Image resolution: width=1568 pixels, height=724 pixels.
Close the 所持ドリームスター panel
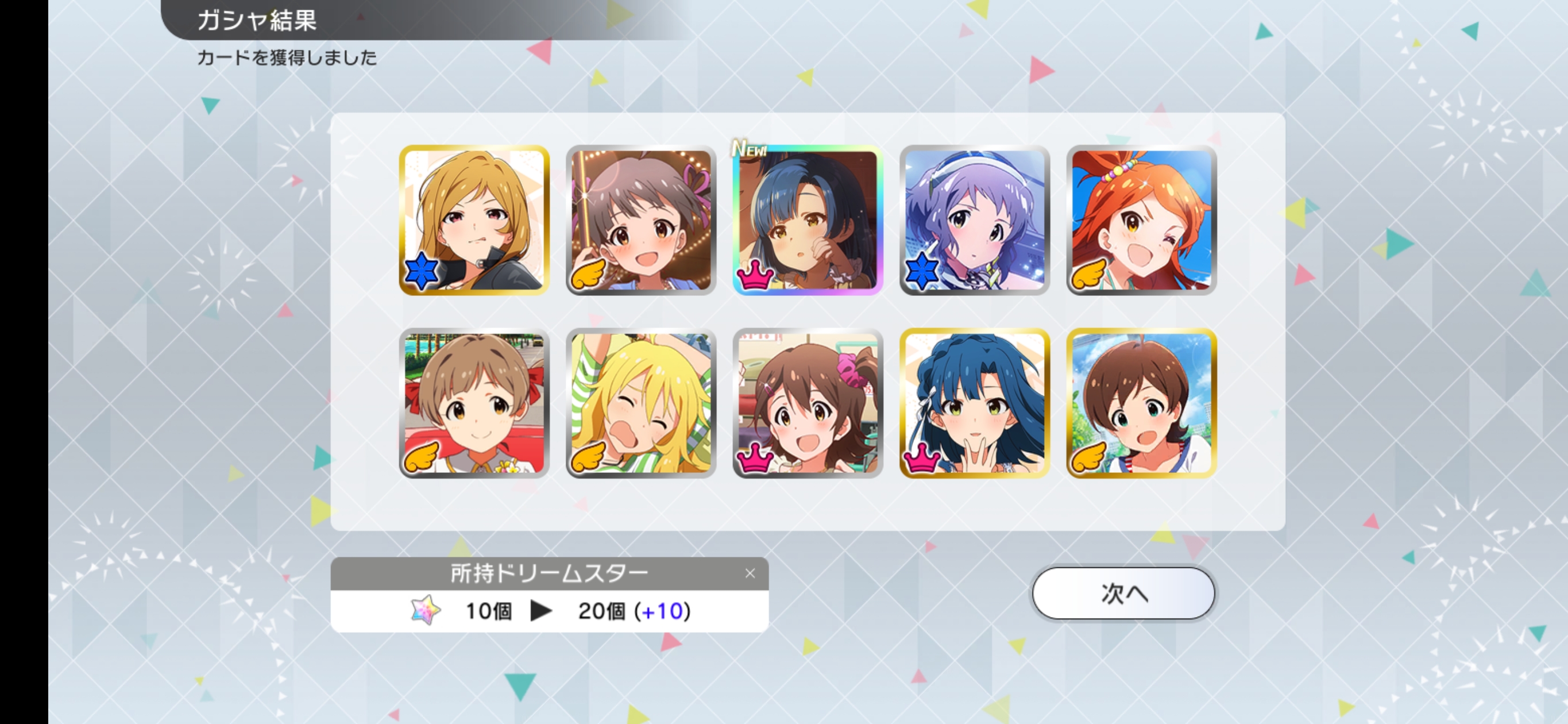point(750,573)
